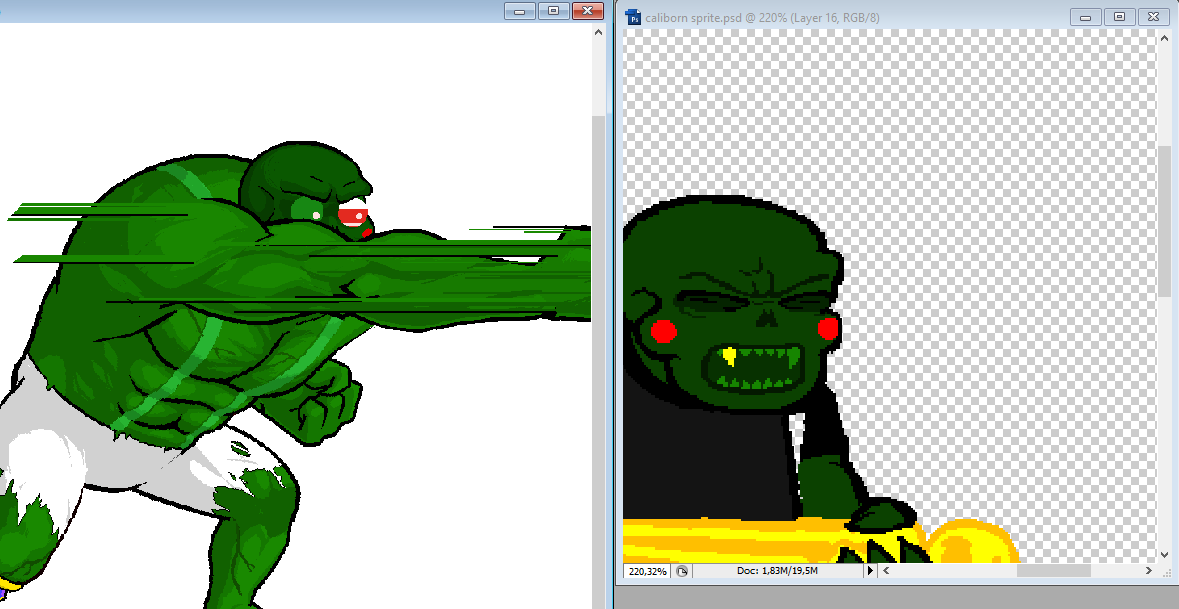
Task: Click the horizontal scrollbar thumb in caliborn sprite window
Action: pos(1053,571)
